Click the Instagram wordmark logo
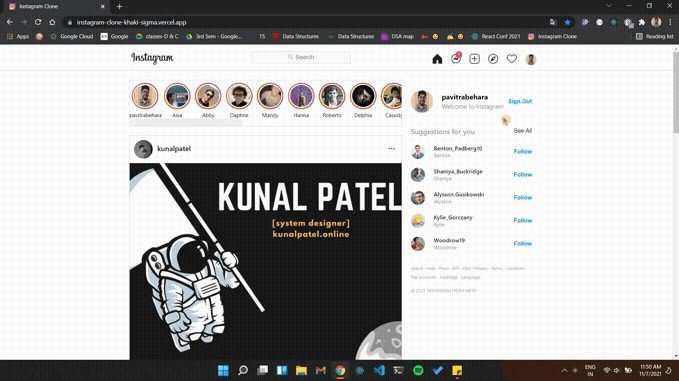 [152, 58]
